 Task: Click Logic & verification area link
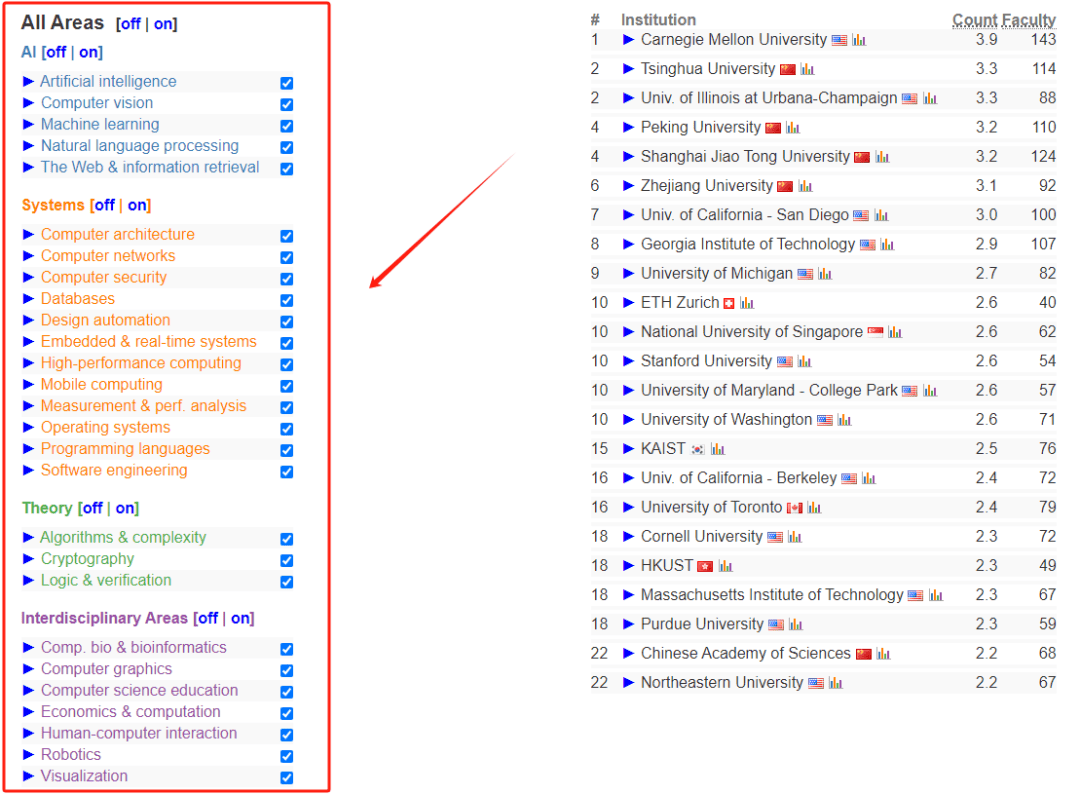coord(105,581)
